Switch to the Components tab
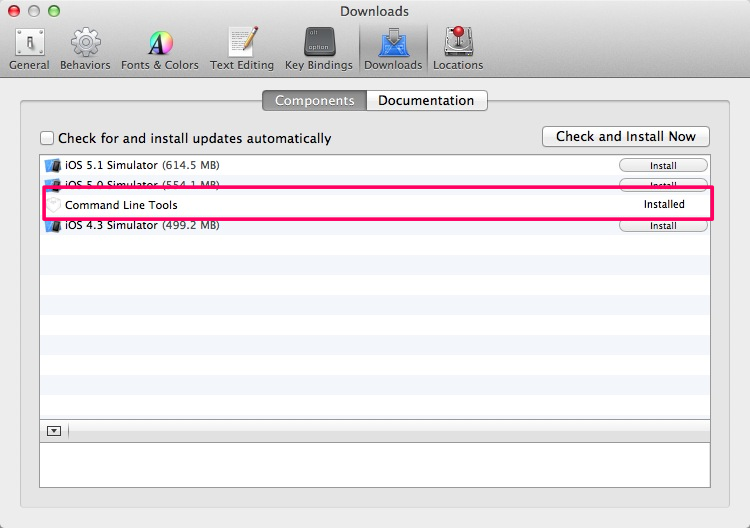The width and height of the screenshot is (750, 528). (x=315, y=100)
